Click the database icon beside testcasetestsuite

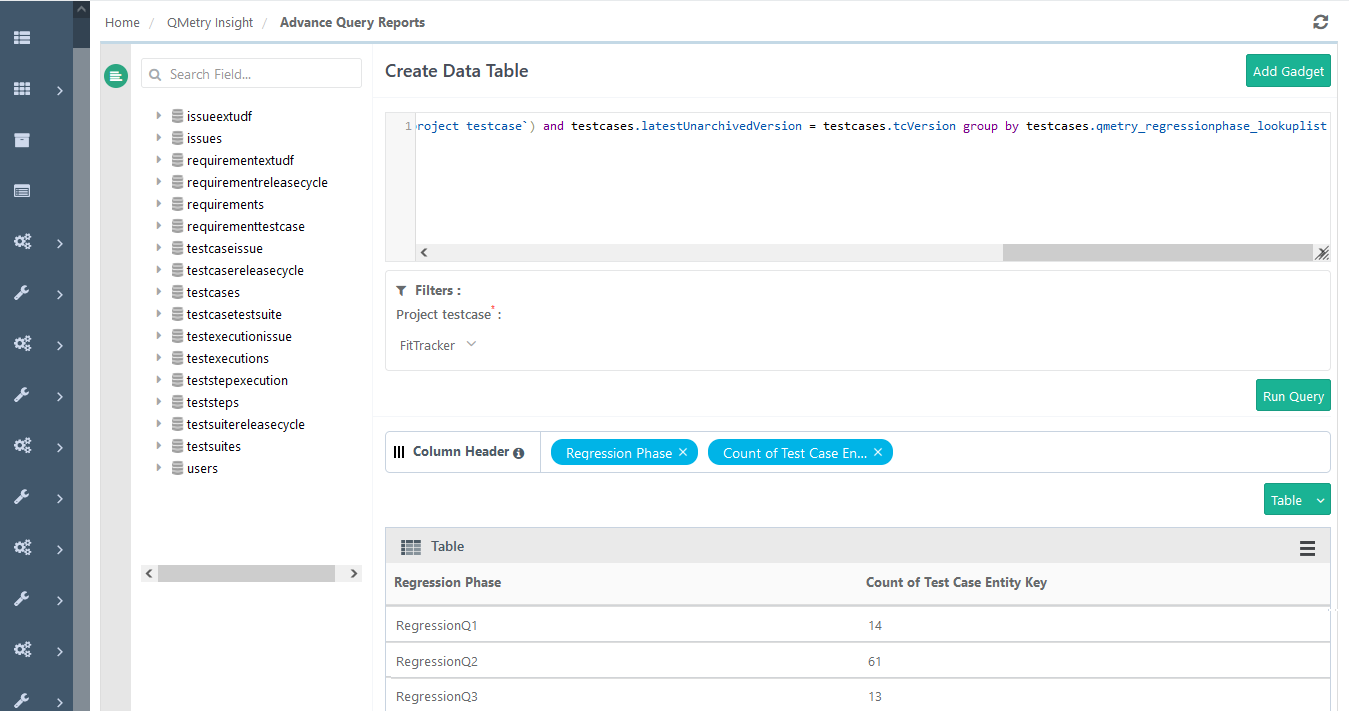click(x=178, y=314)
